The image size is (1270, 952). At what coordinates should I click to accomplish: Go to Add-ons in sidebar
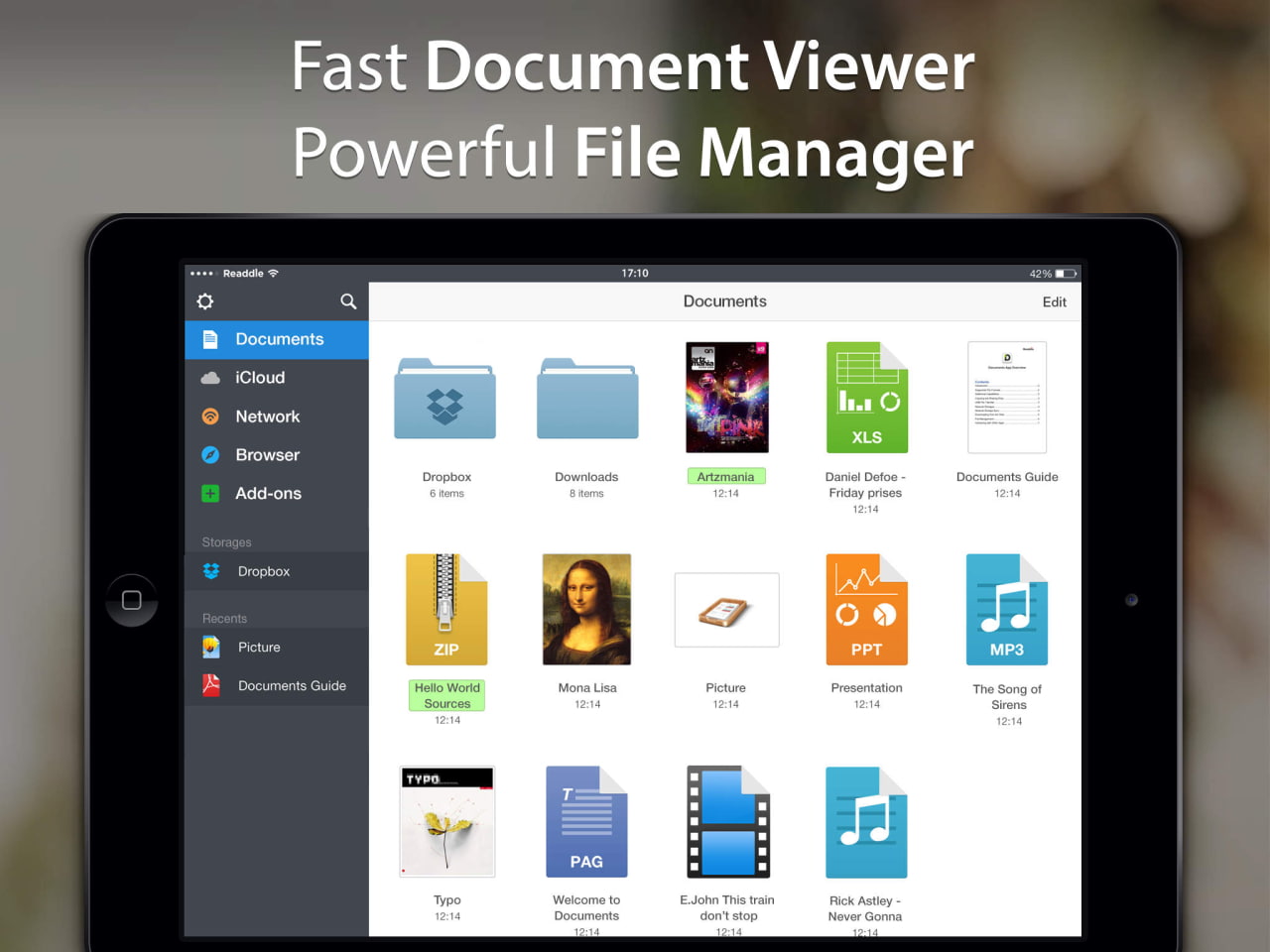coord(268,494)
